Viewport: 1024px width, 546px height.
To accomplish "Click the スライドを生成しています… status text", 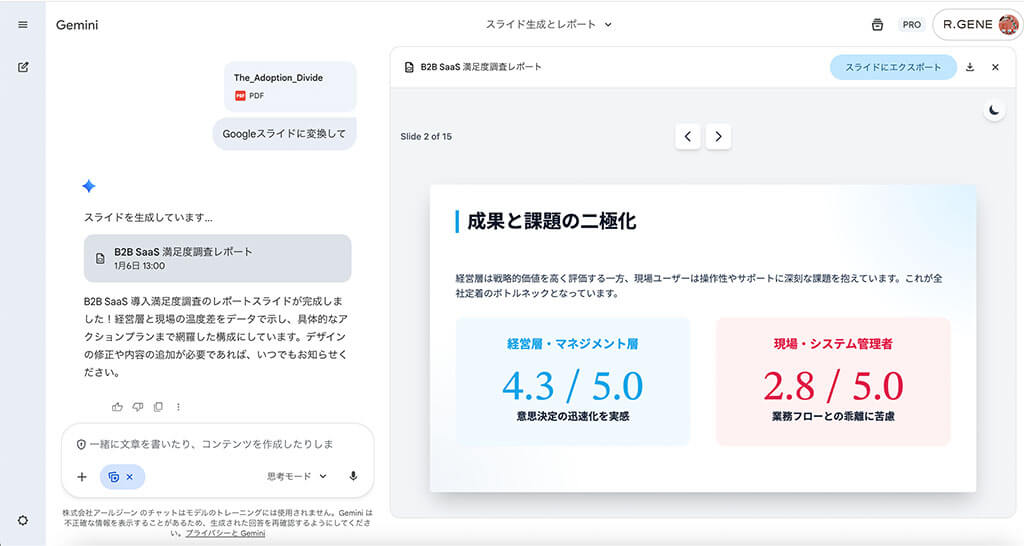I will pyautogui.click(x=148, y=217).
